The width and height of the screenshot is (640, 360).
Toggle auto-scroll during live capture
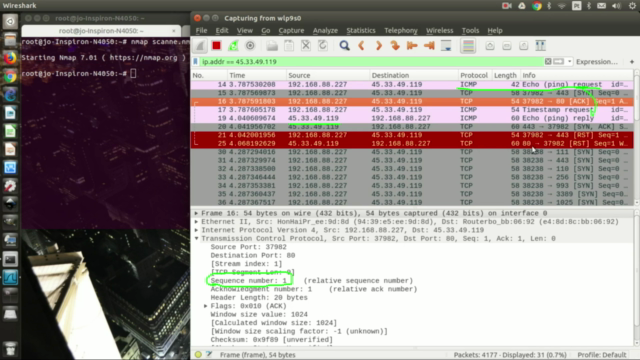coord(446,46)
